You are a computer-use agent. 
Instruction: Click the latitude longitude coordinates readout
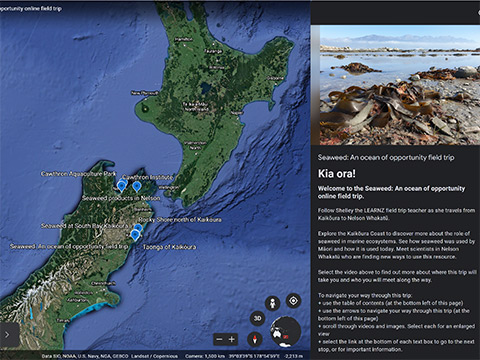pos(254,356)
